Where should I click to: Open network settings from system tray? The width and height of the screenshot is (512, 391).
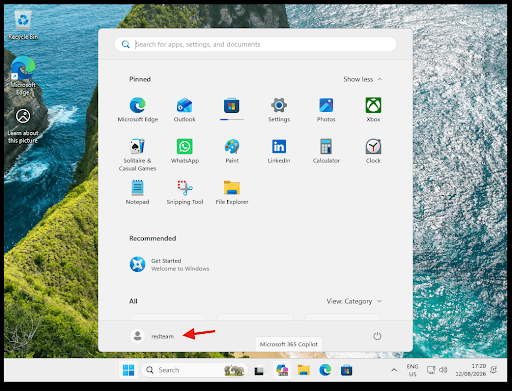pyautogui.click(x=431, y=370)
